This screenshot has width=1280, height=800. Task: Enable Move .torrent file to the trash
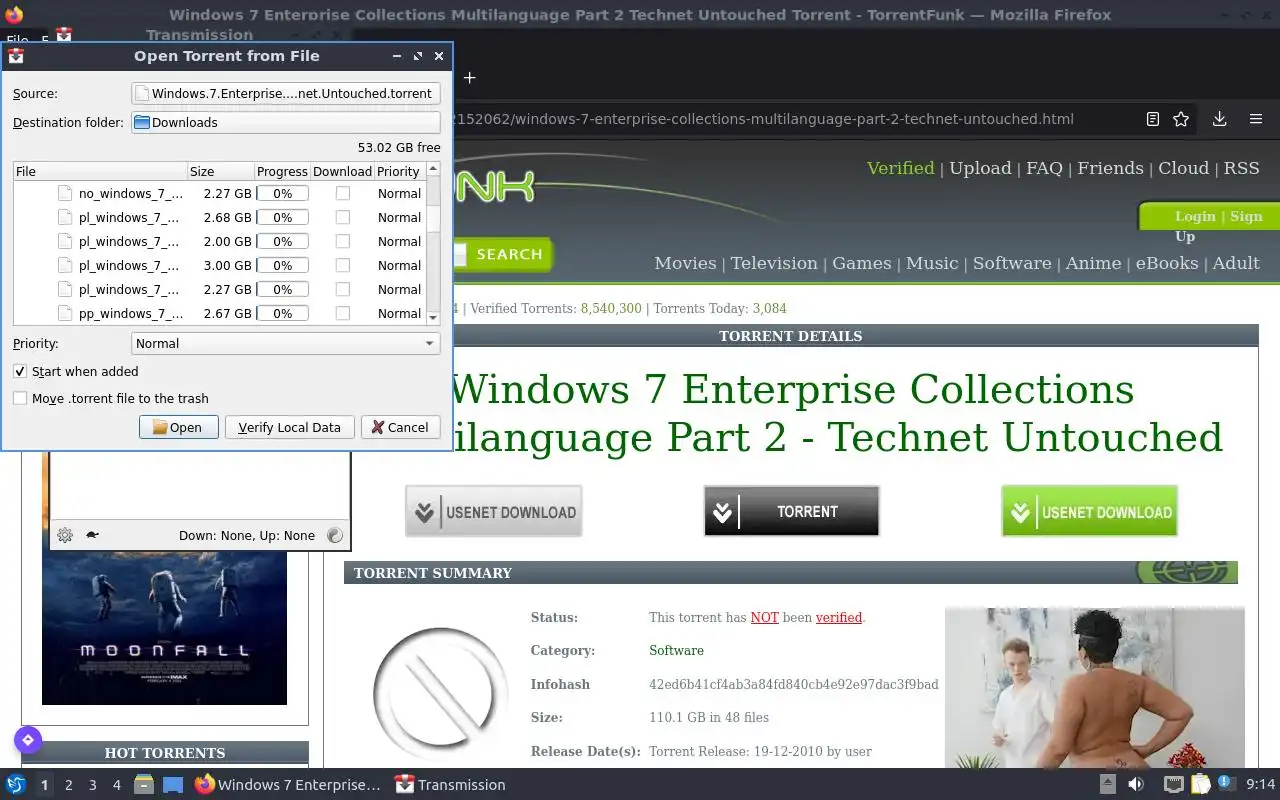click(x=20, y=398)
